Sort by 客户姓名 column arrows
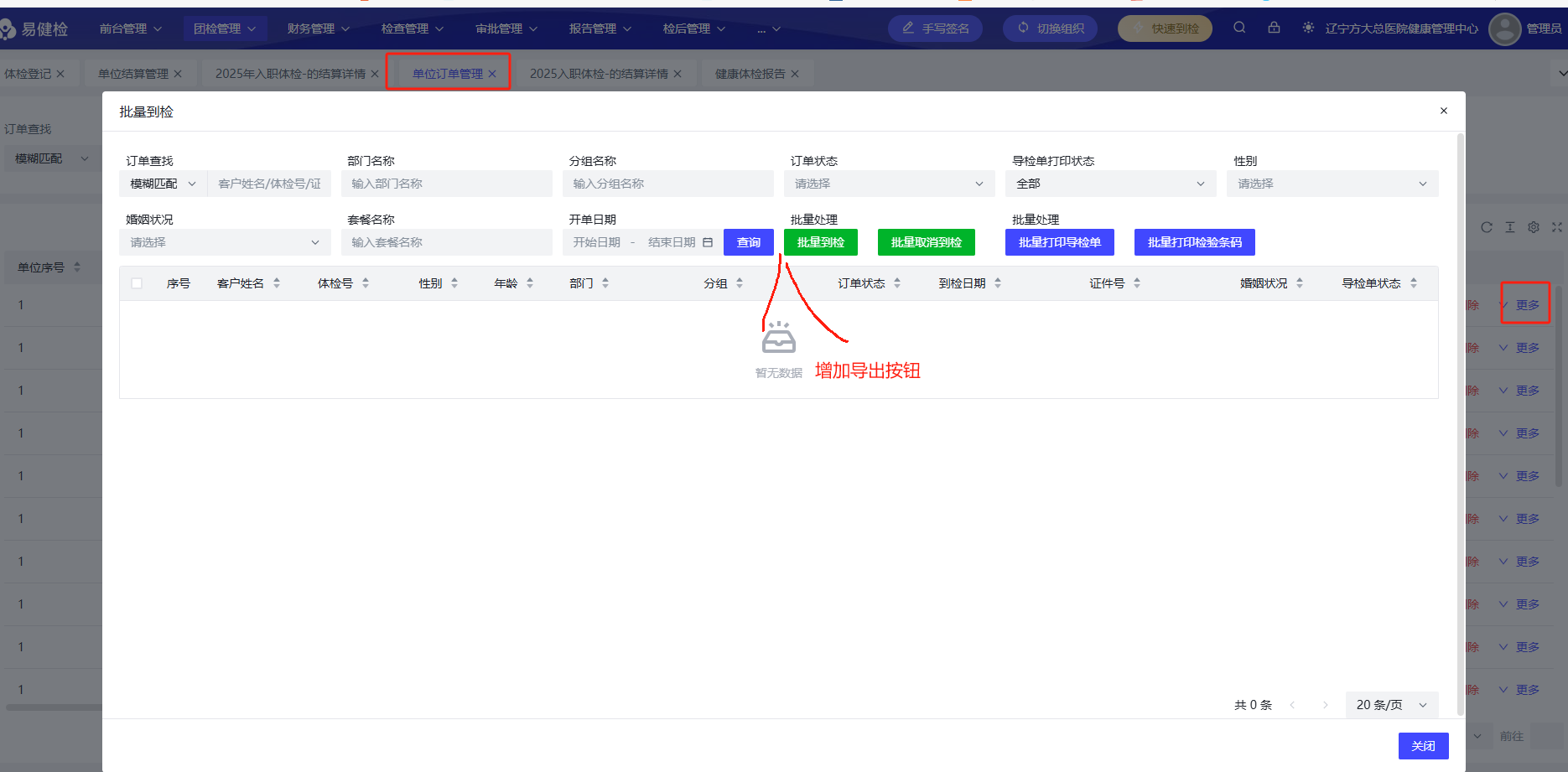The image size is (1568, 772). [277, 283]
